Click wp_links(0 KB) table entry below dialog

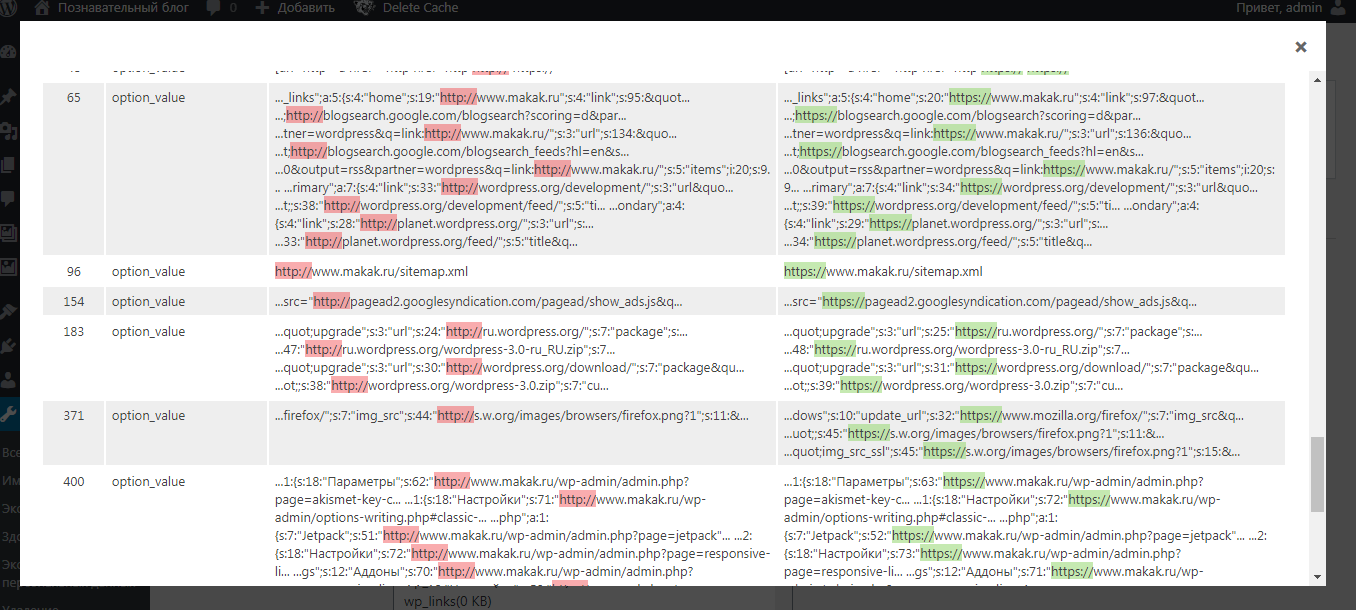pos(447,601)
